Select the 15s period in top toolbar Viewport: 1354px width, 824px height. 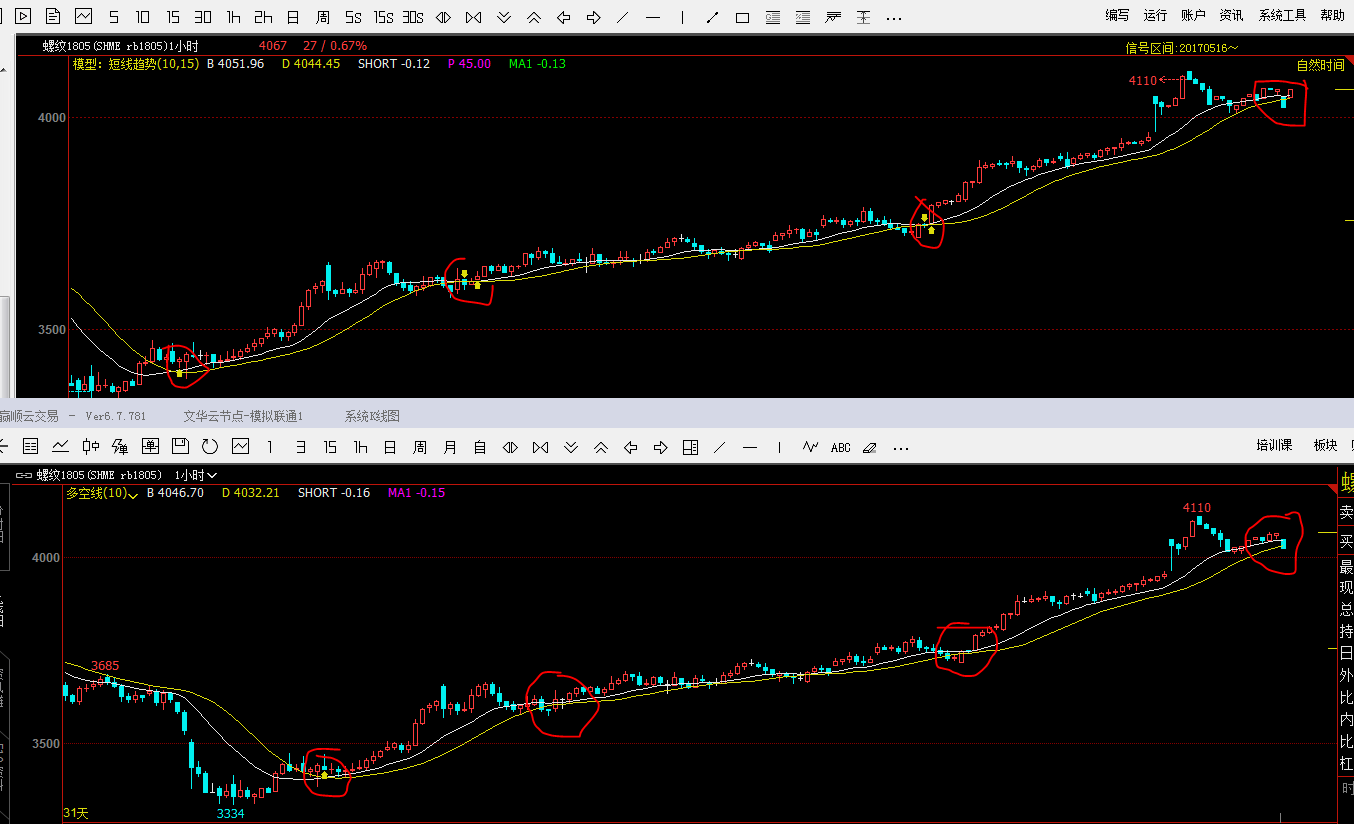pos(383,17)
